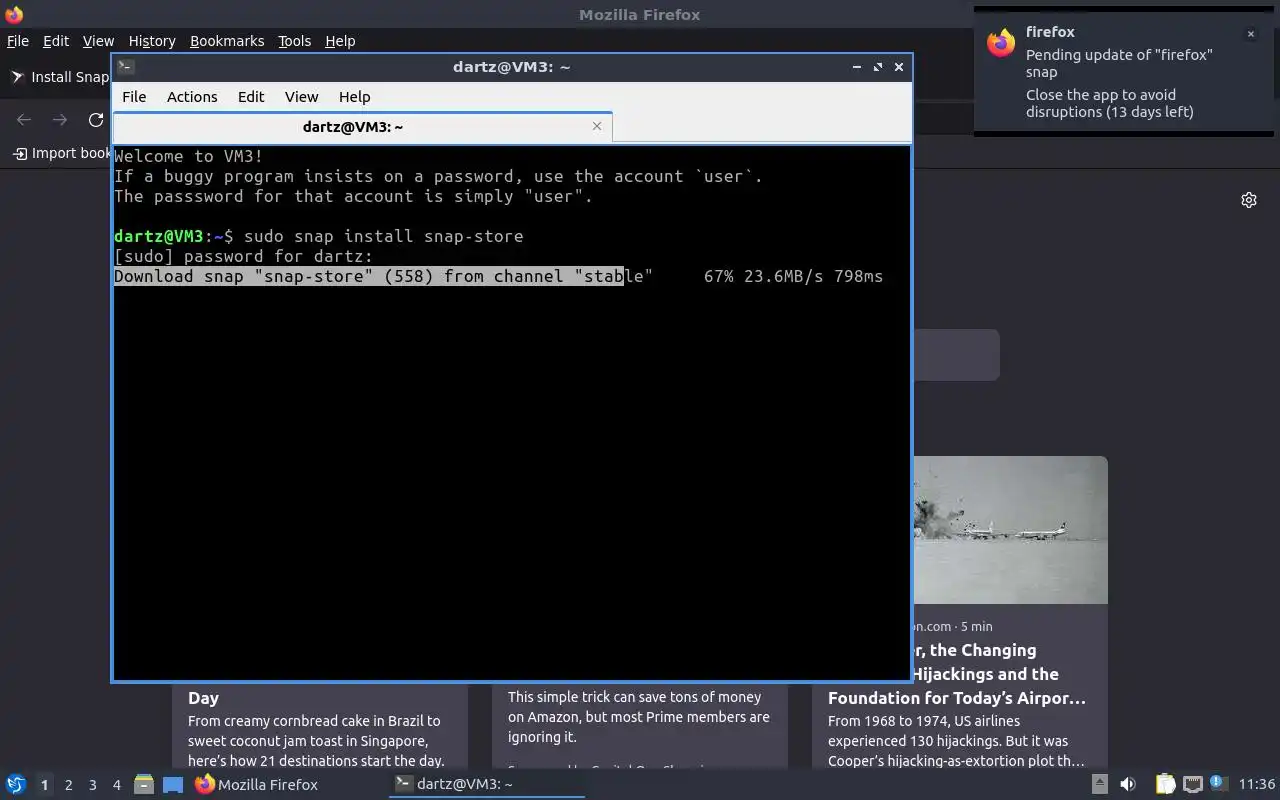The width and height of the screenshot is (1280, 800).
Task: Open the article ending with 'Day'
Action: pyautogui.click(x=203, y=698)
